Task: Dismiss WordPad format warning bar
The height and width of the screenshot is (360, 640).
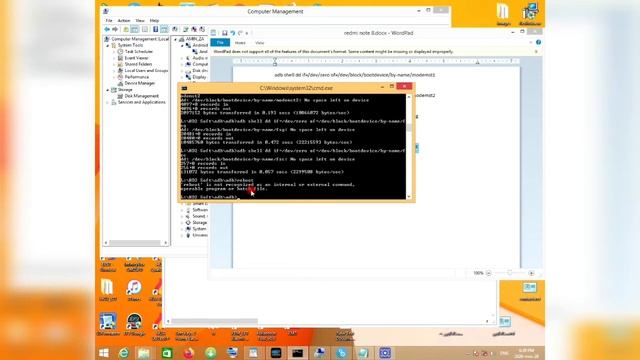Action: point(536,52)
